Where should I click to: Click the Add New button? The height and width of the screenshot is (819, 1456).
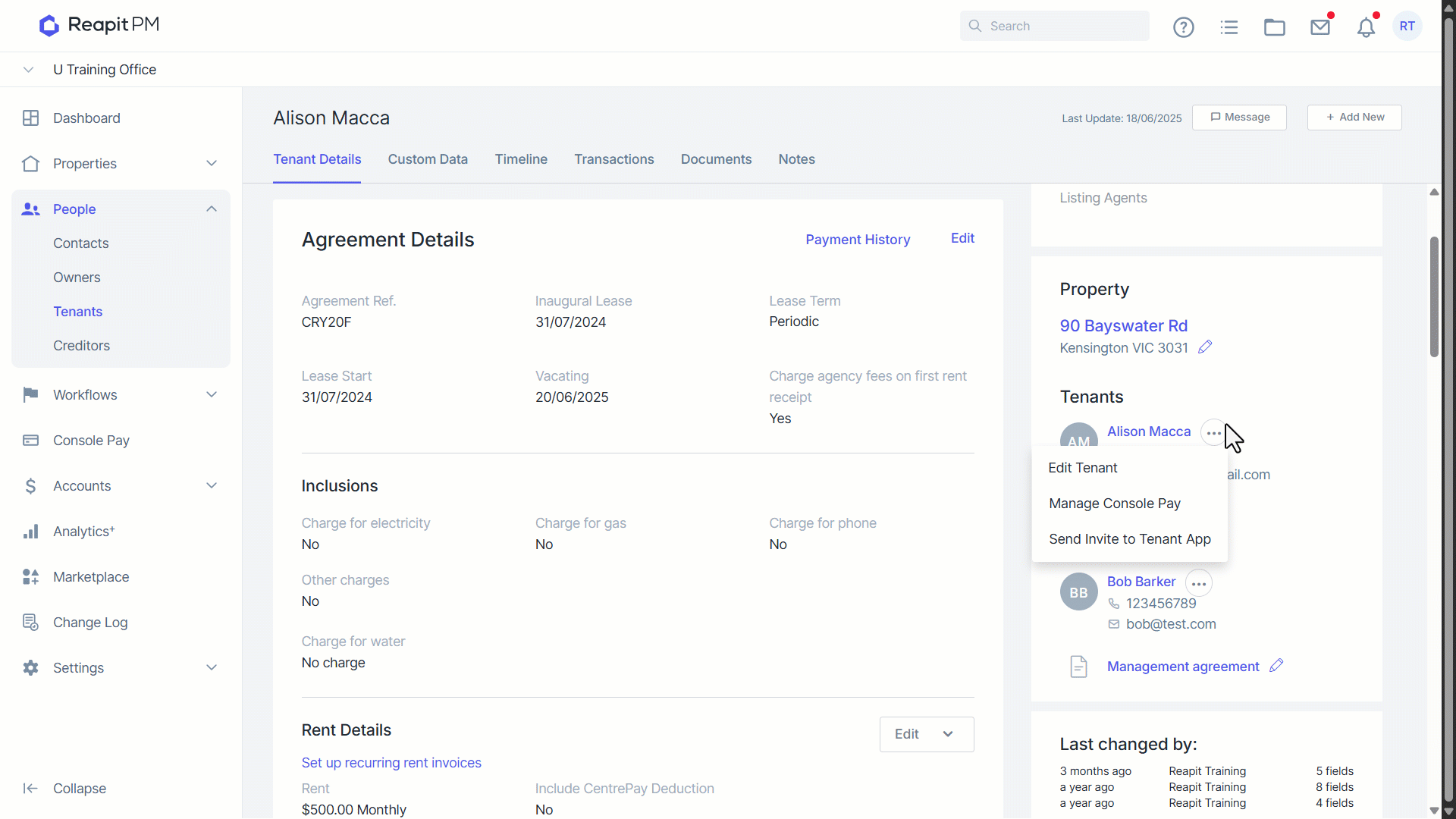[x=1354, y=118]
